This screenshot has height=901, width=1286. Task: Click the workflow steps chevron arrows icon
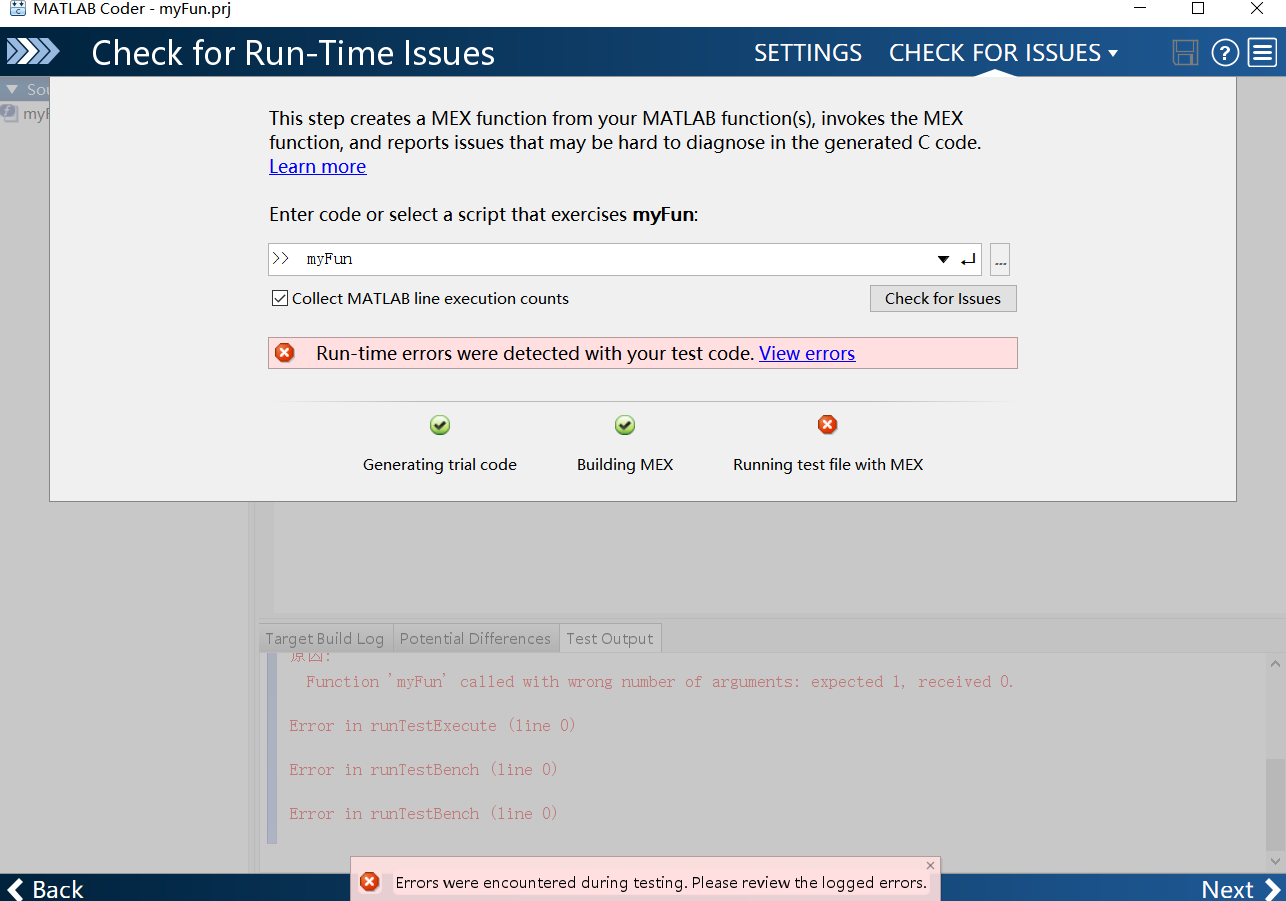point(34,52)
